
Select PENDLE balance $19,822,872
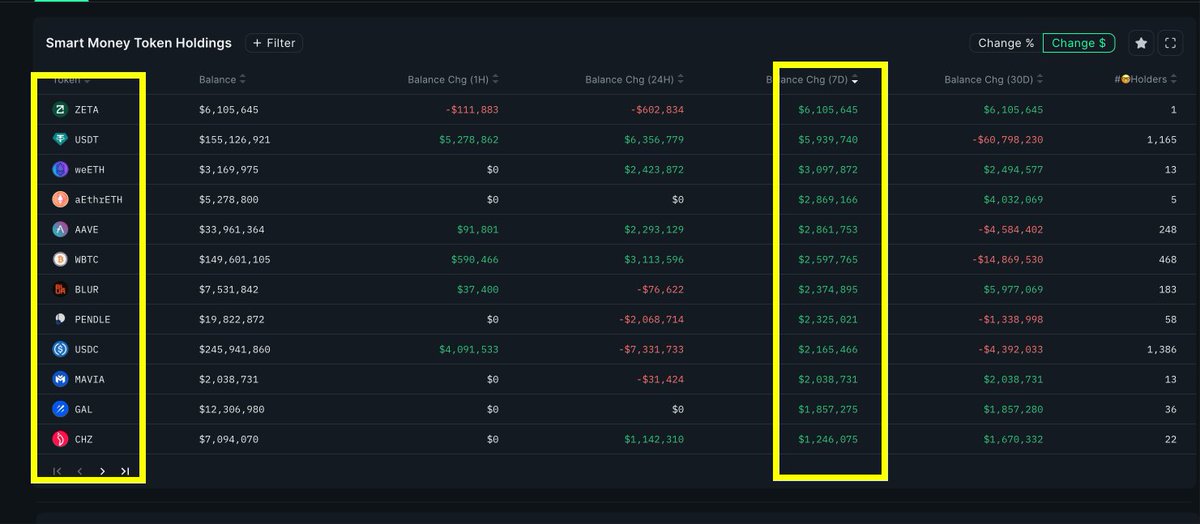(232, 320)
